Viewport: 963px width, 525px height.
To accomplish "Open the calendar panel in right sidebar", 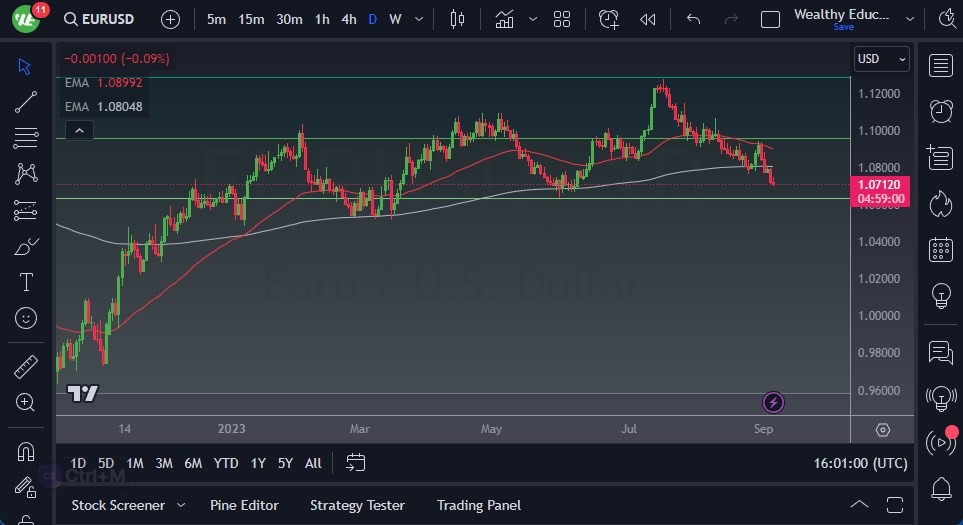I will click(940, 249).
